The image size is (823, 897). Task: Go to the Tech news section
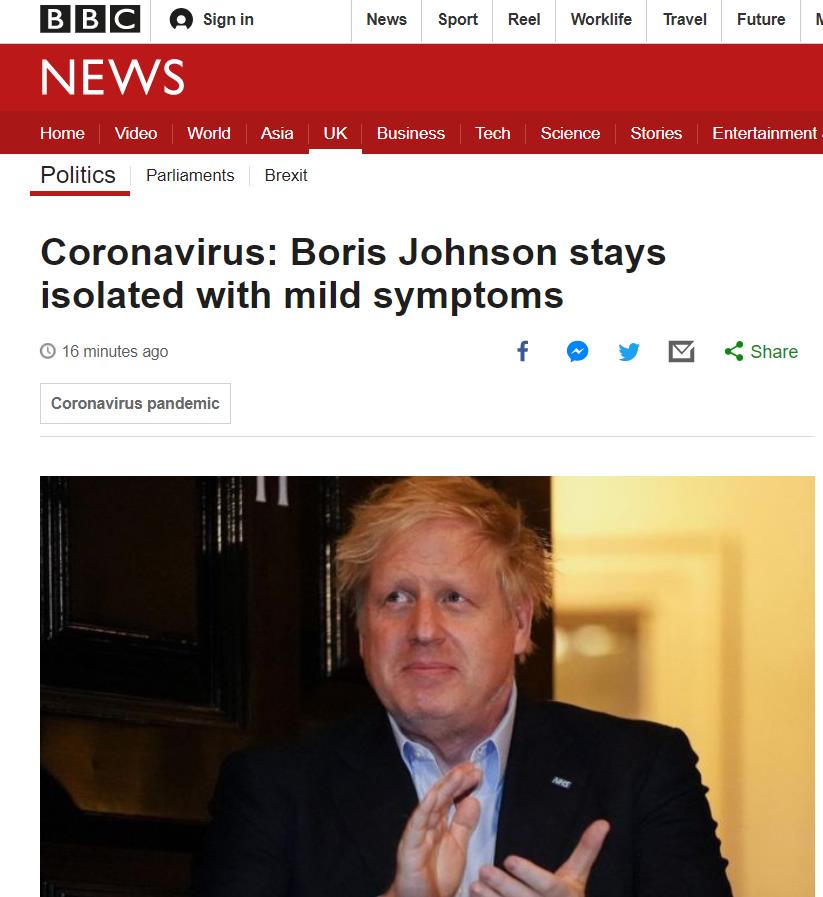point(492,133)
